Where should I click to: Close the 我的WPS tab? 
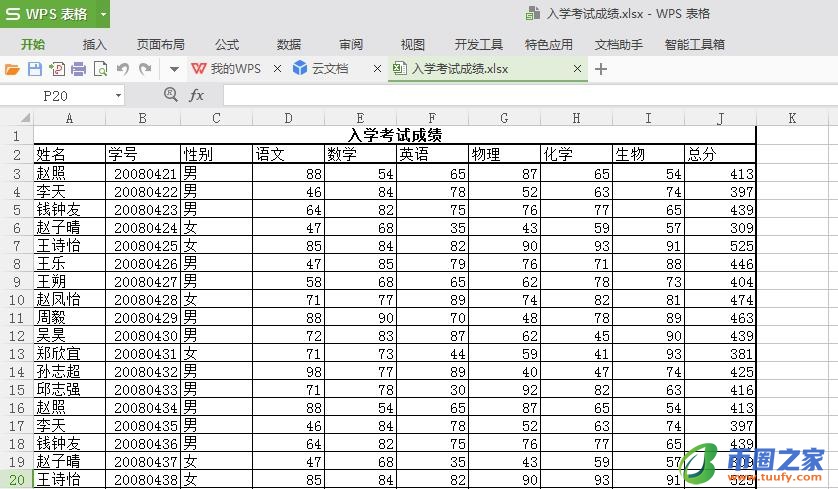coord(277,68)
